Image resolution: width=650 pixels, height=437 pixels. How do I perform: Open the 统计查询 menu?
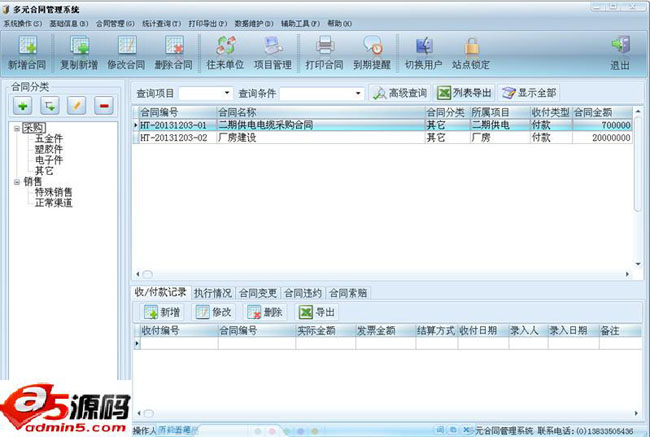click(x=161, y=24)
